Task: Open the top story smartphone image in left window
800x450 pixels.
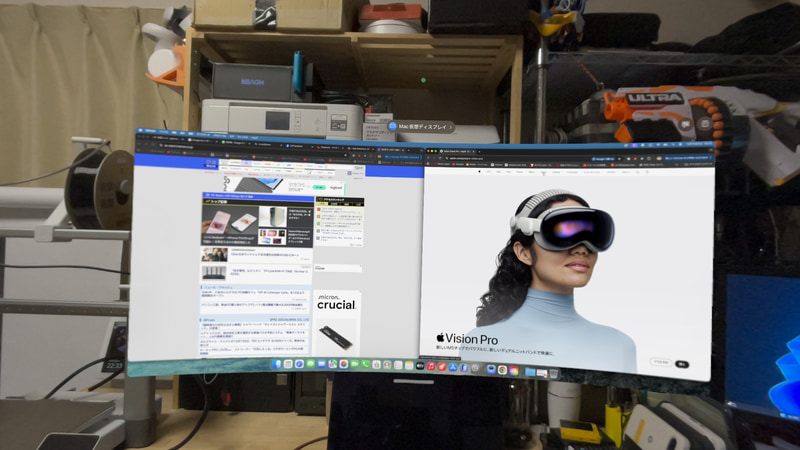Action: point(231,219)
